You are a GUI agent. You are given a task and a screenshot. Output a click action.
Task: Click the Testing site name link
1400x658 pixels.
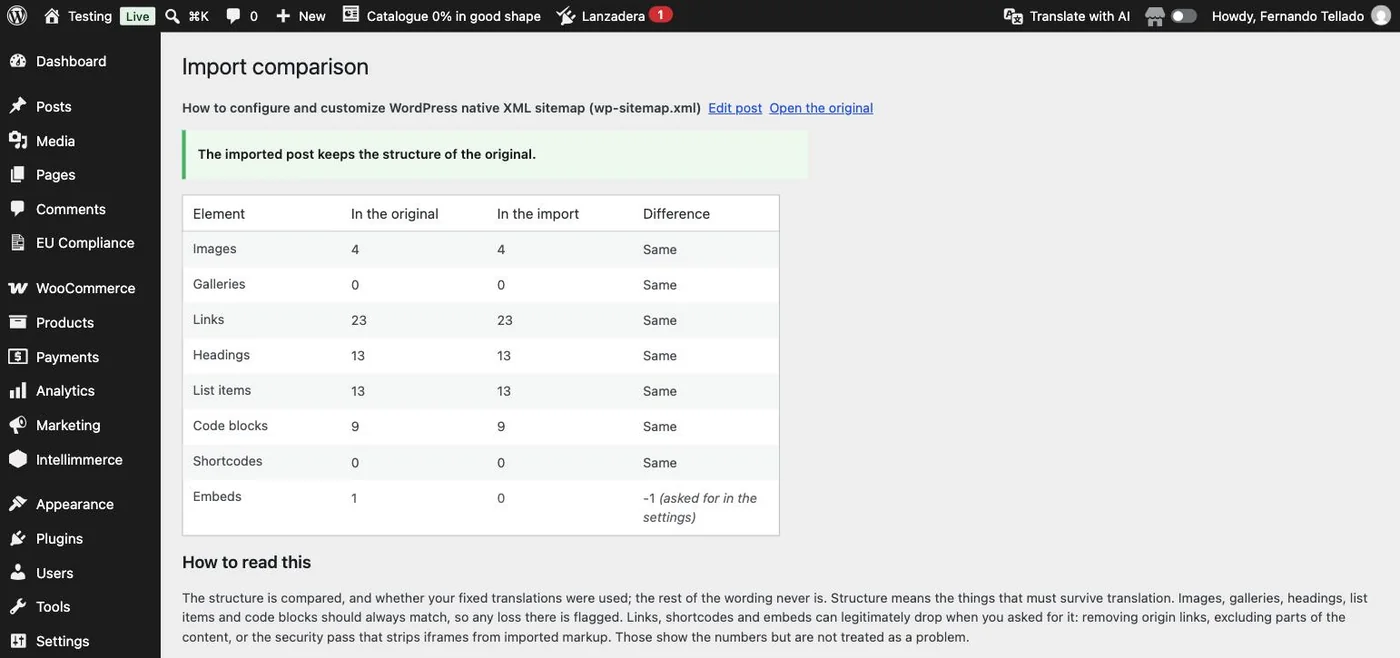[x=90, y=16]
